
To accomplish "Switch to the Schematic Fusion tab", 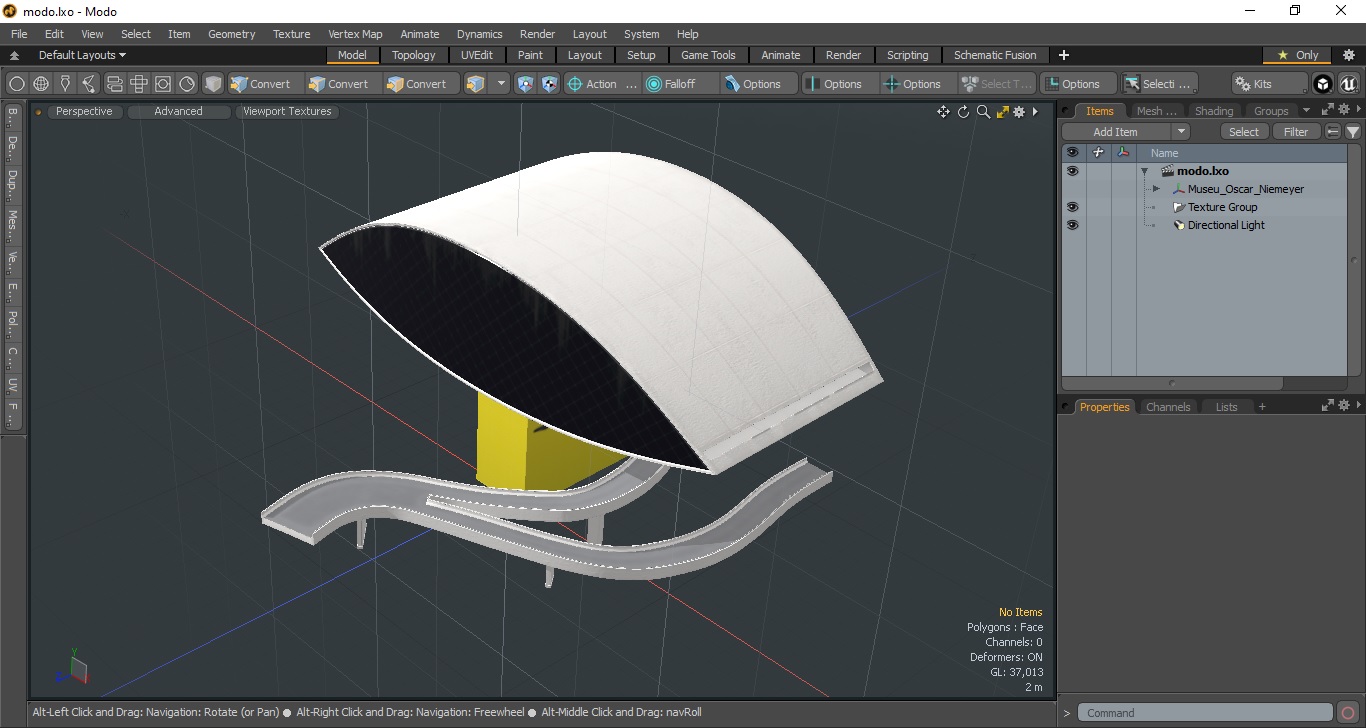I will pos(995,55).
